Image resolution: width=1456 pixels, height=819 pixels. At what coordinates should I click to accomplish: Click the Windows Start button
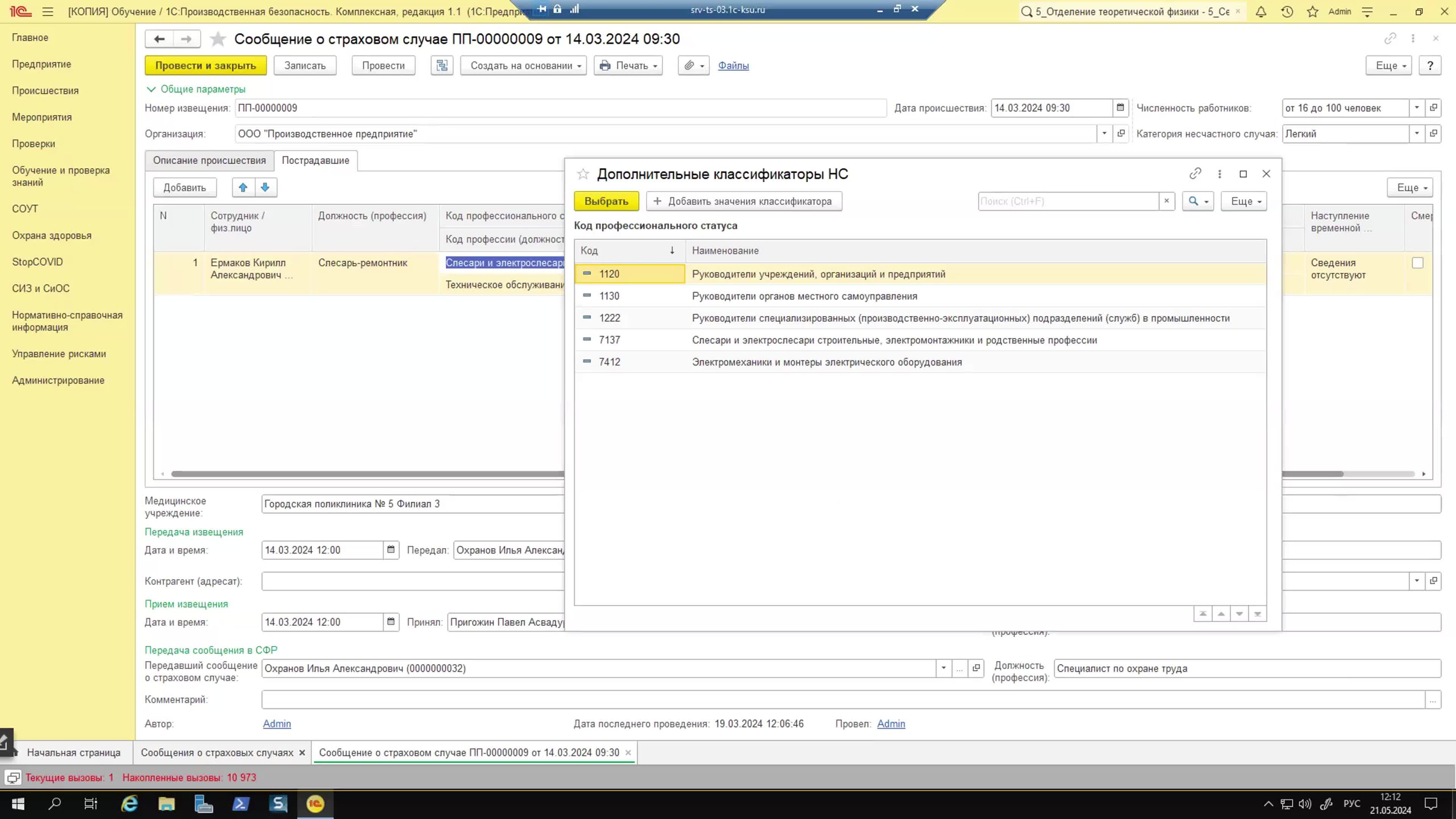pos(17,804)
